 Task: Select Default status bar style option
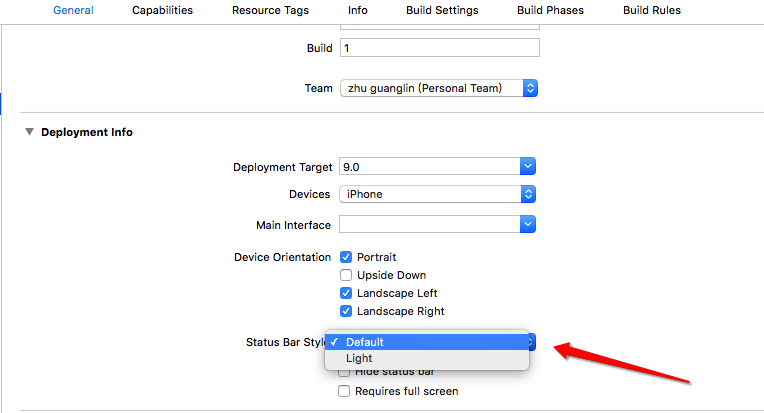365,342
